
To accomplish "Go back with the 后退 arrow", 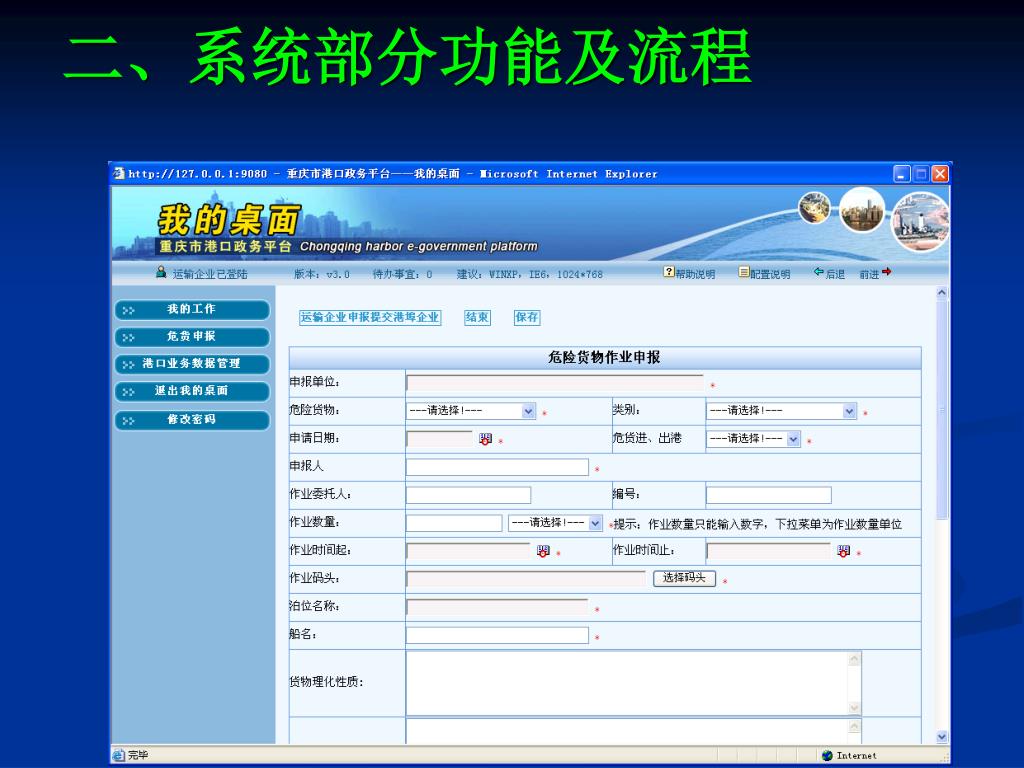I will click(x=818, y=272).
